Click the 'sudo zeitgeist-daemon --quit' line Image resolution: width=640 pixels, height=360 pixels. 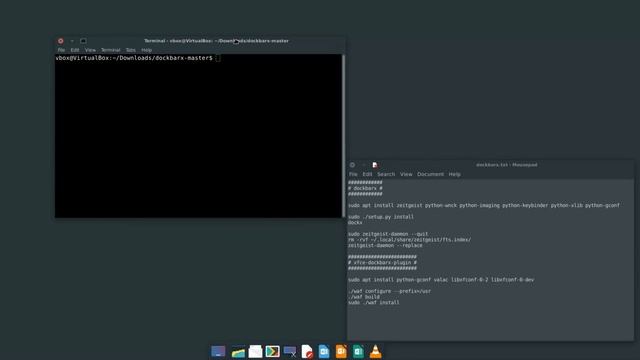coord(388,234)
